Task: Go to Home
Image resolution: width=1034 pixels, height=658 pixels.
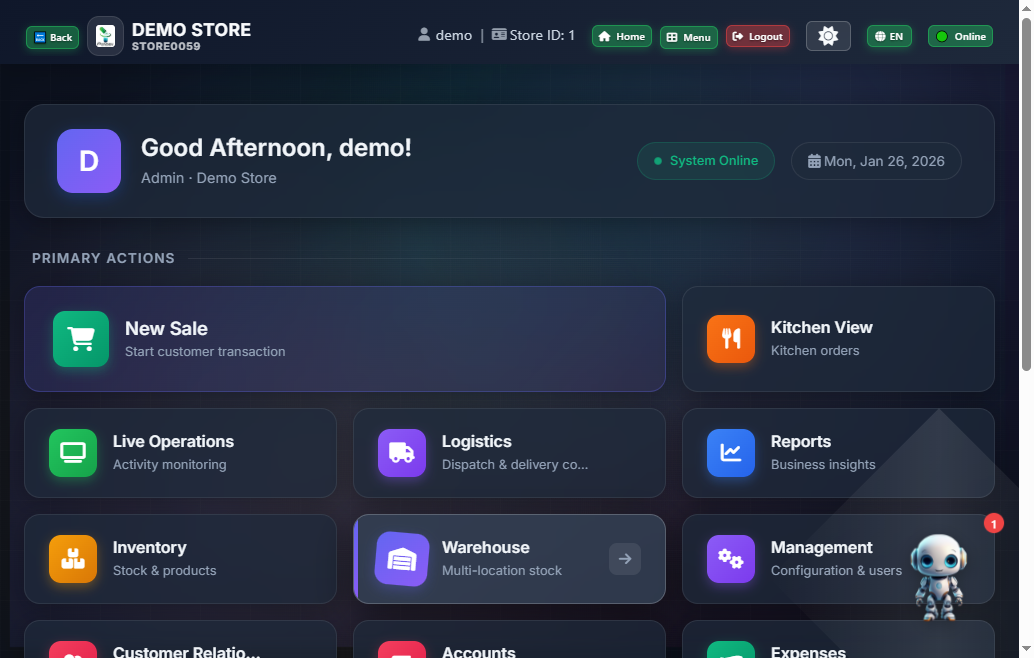Action: [x=622, y=36]
